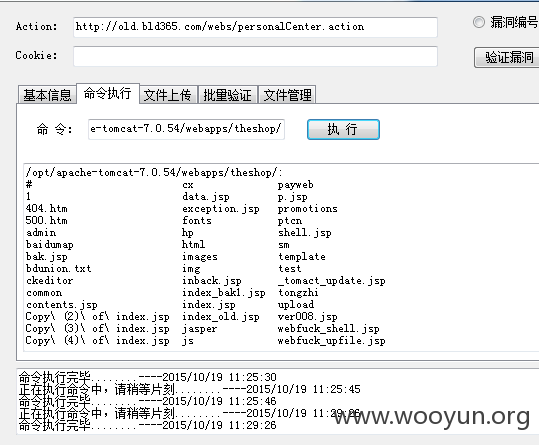
Task: Click the promotions directory entry
Action: coord(308,209)
